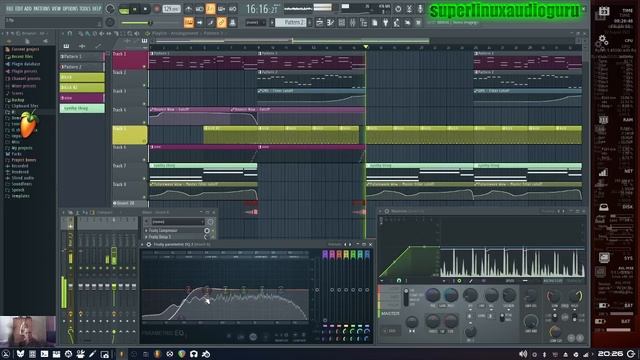Screen dimensions: 640x360
Task: Click the microphone recording icon
Action: pos(420,9)
